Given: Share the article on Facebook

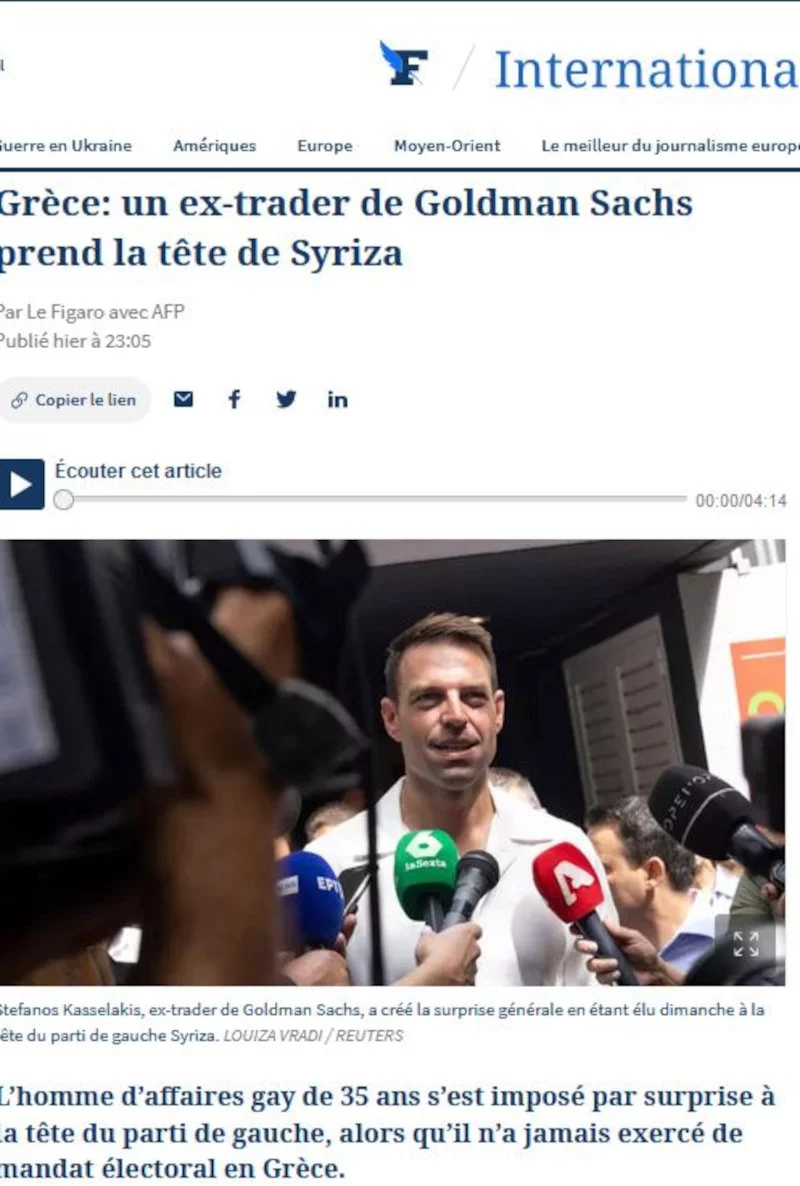Looking at the screenshot, I should pos(234,399).
